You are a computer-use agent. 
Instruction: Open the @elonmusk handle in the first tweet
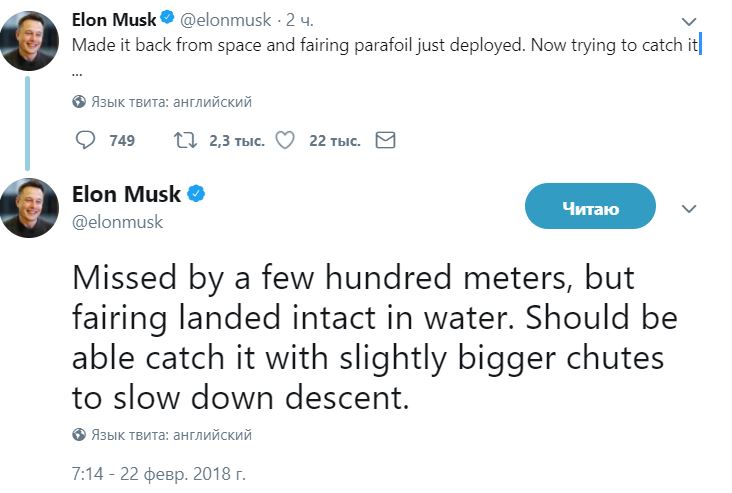[x=225, y=20]
